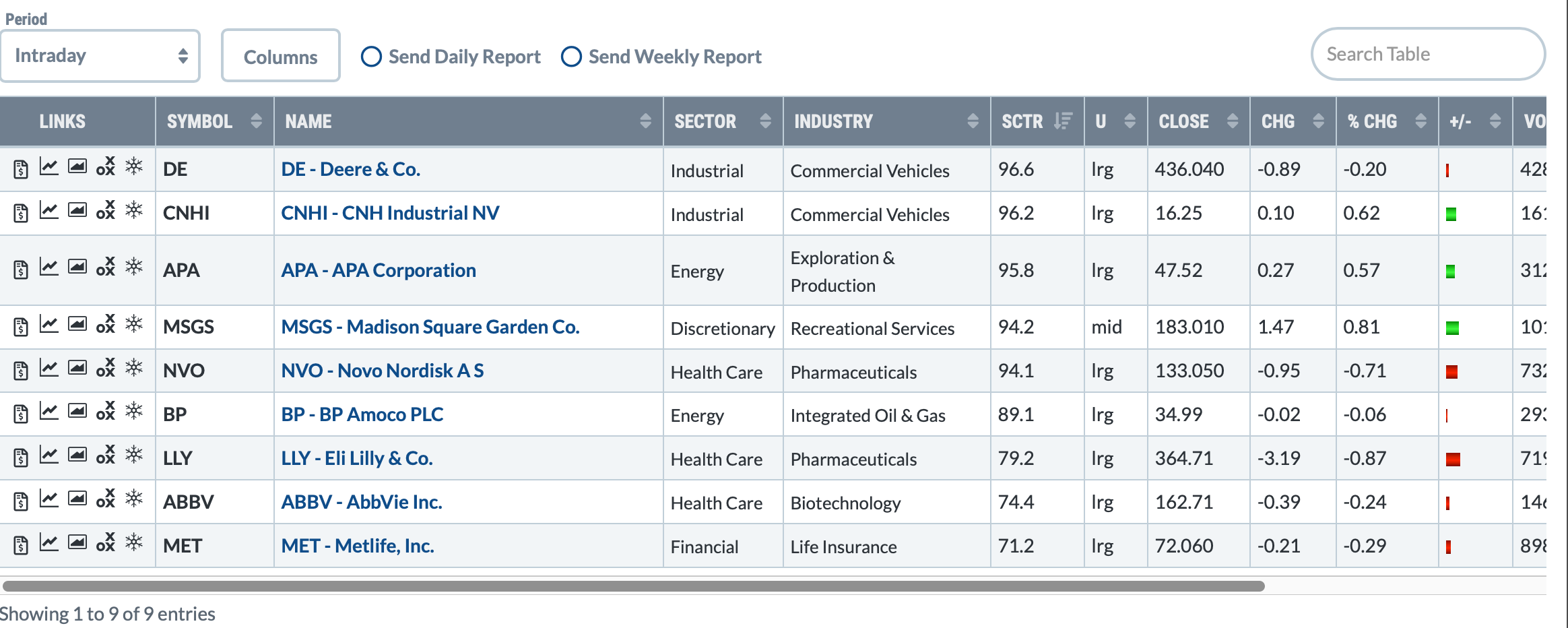Open the point and figure icon for LLY

pos(106,456)
